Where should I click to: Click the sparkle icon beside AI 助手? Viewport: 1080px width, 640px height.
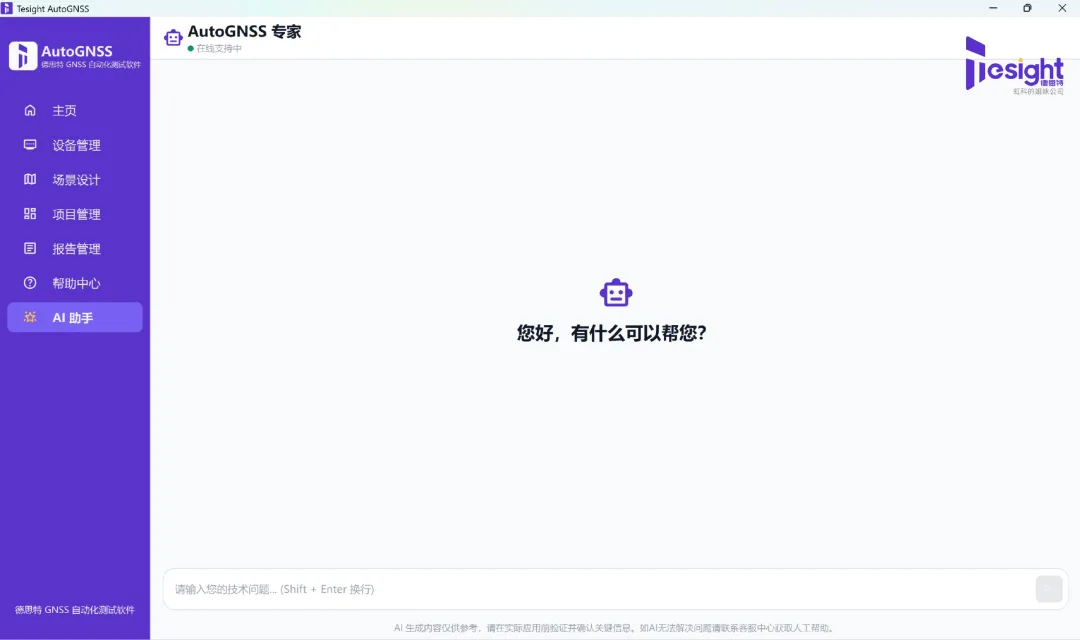30,317
